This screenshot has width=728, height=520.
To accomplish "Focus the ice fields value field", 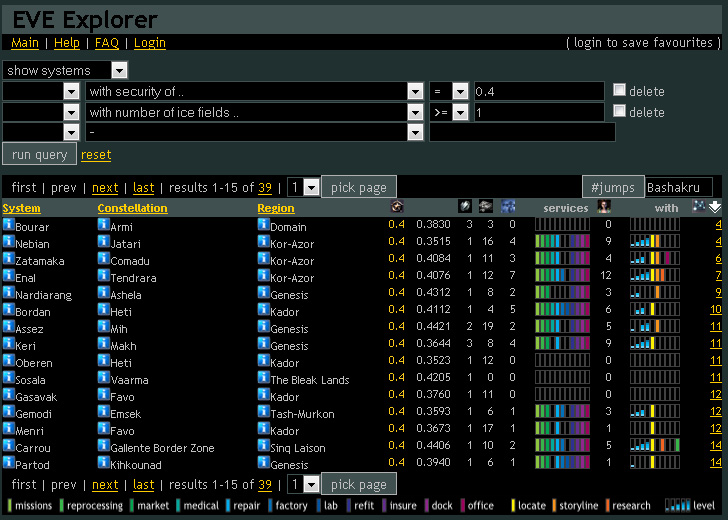I will tap(539, 112).
